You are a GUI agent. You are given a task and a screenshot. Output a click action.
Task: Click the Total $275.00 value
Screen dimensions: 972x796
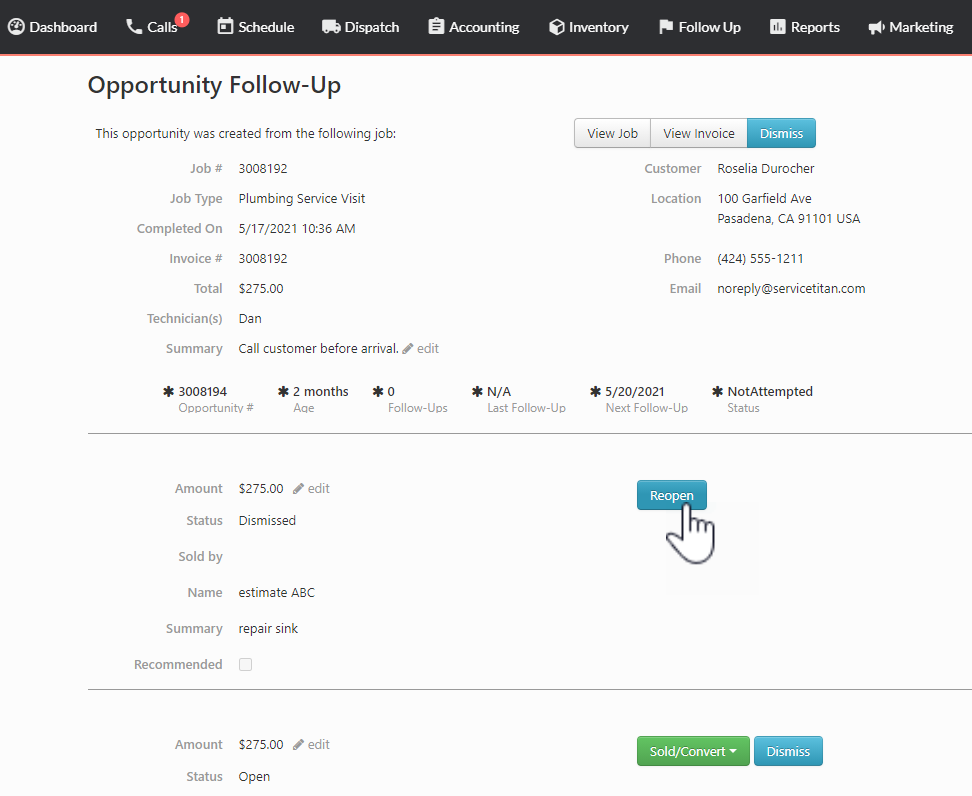261,289
